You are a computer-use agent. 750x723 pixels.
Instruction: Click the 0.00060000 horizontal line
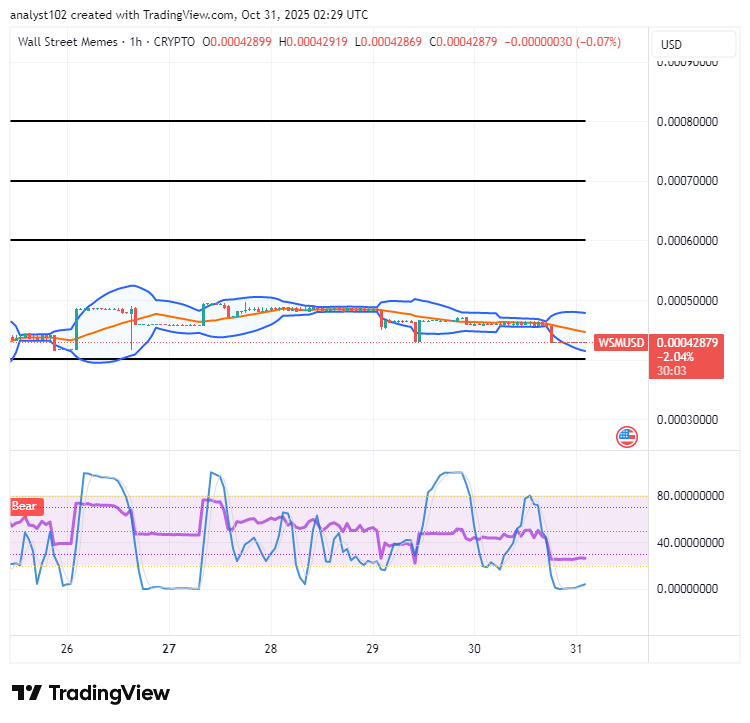click(x=298, y=240)
